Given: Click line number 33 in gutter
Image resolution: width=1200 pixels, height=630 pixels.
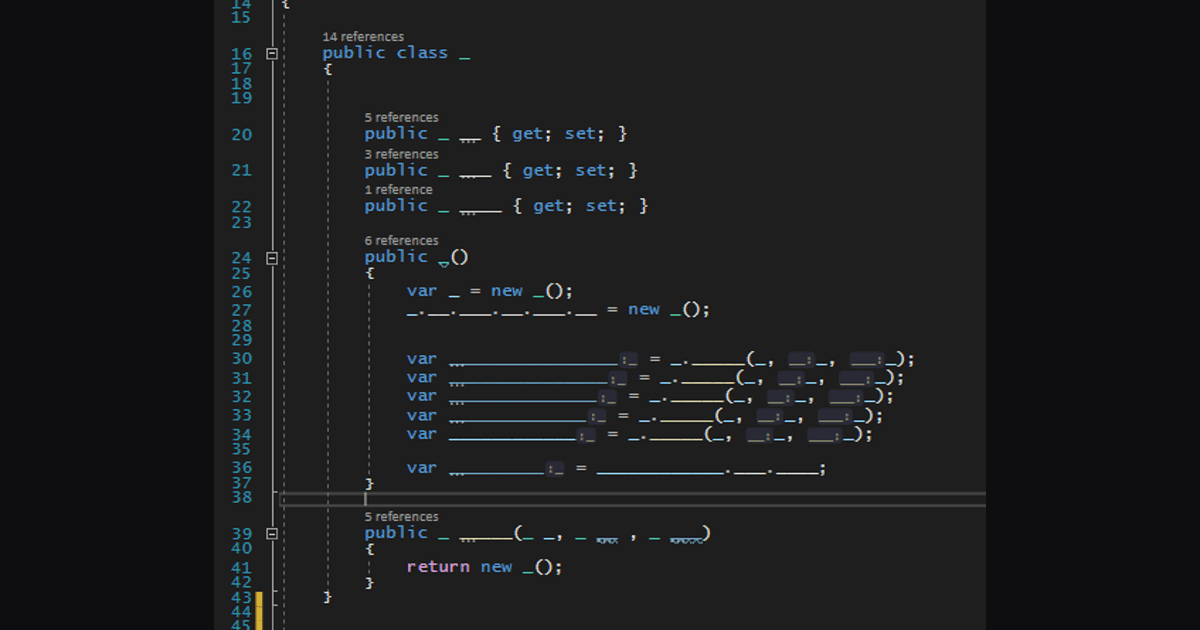Looking at the screenshot, I should pos(241,415).
